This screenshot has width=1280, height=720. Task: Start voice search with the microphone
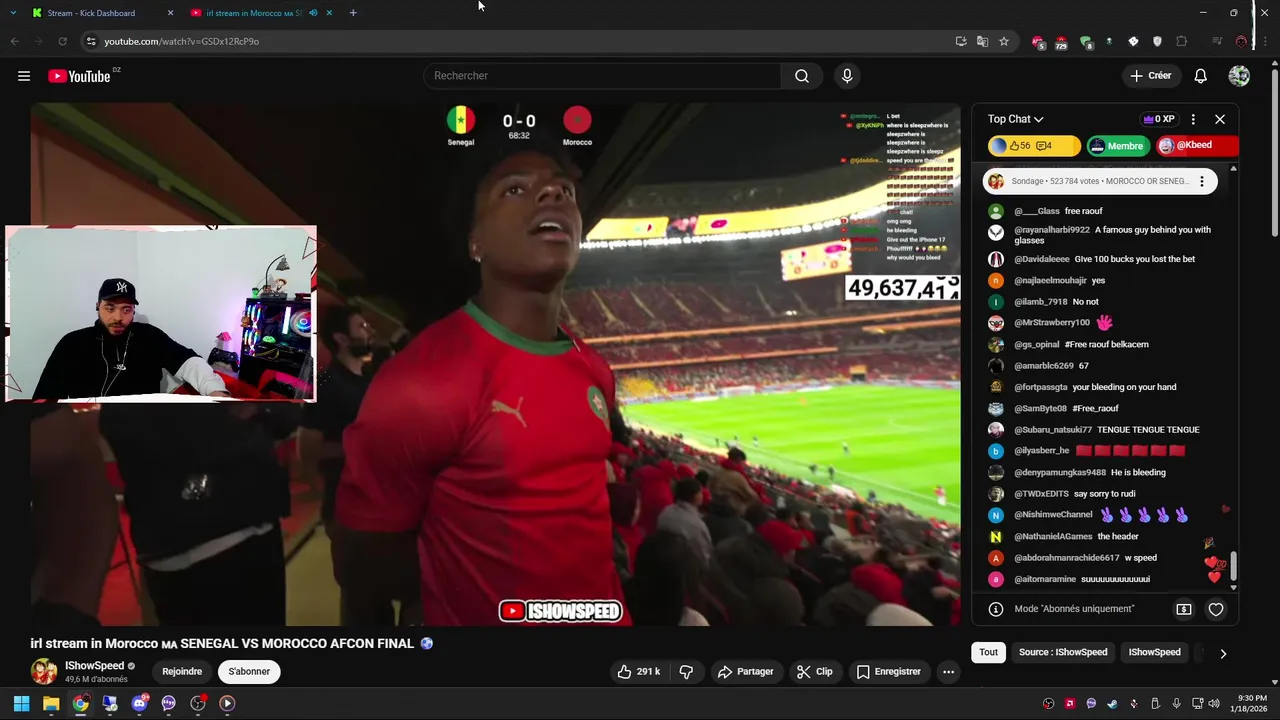847,76
